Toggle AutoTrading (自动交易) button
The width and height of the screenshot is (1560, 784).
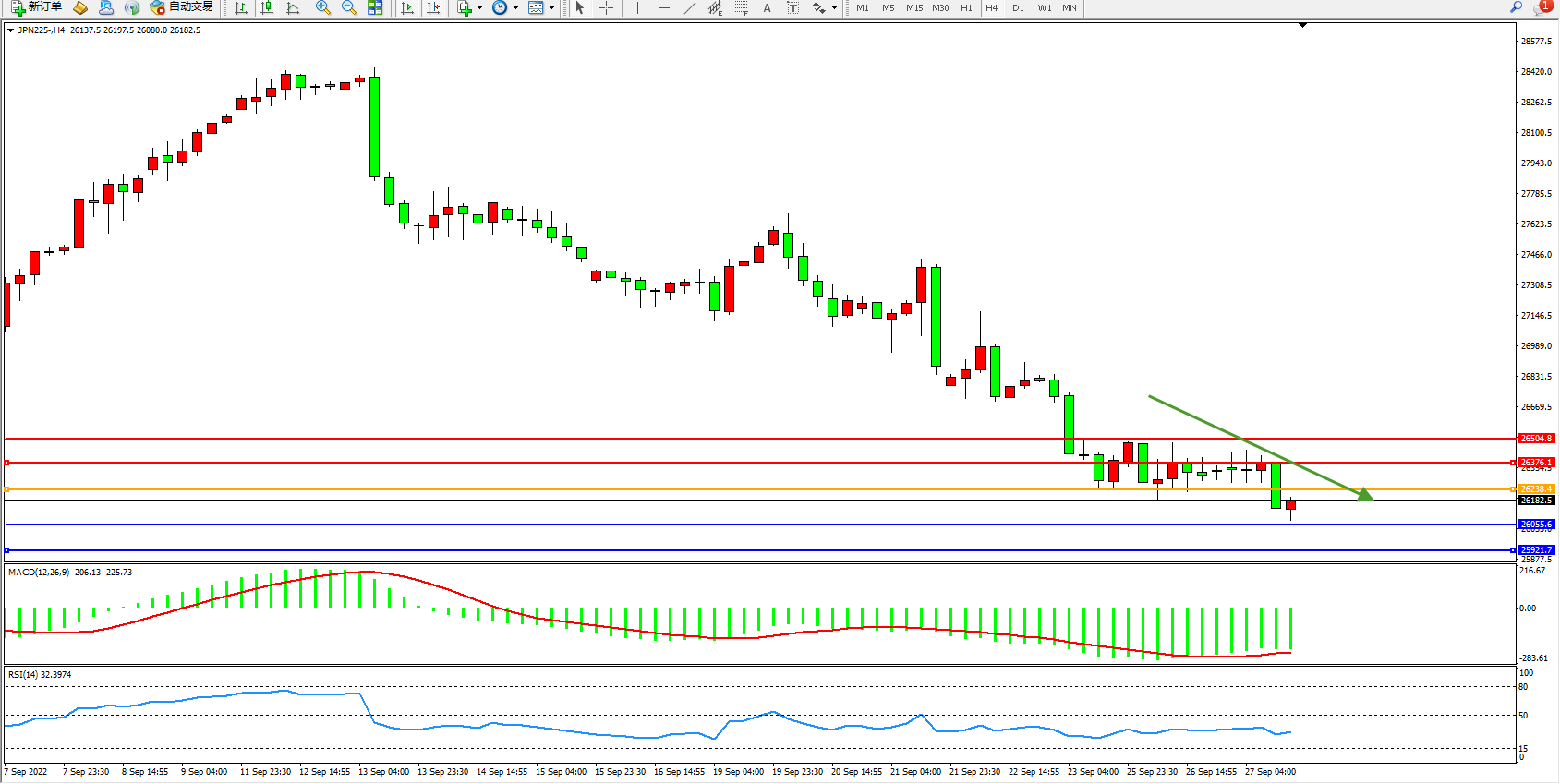(x=182, y=7)
